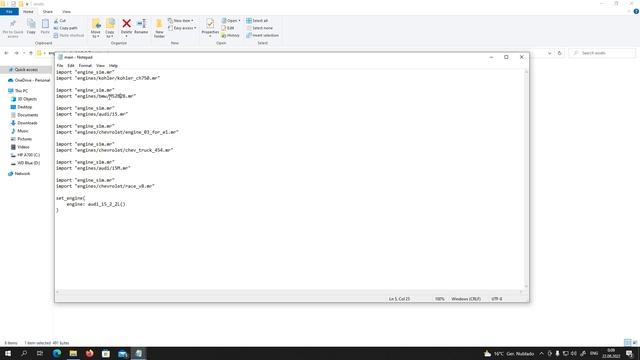Launch Microsoft Edge from the taskbar

(57, 353)
